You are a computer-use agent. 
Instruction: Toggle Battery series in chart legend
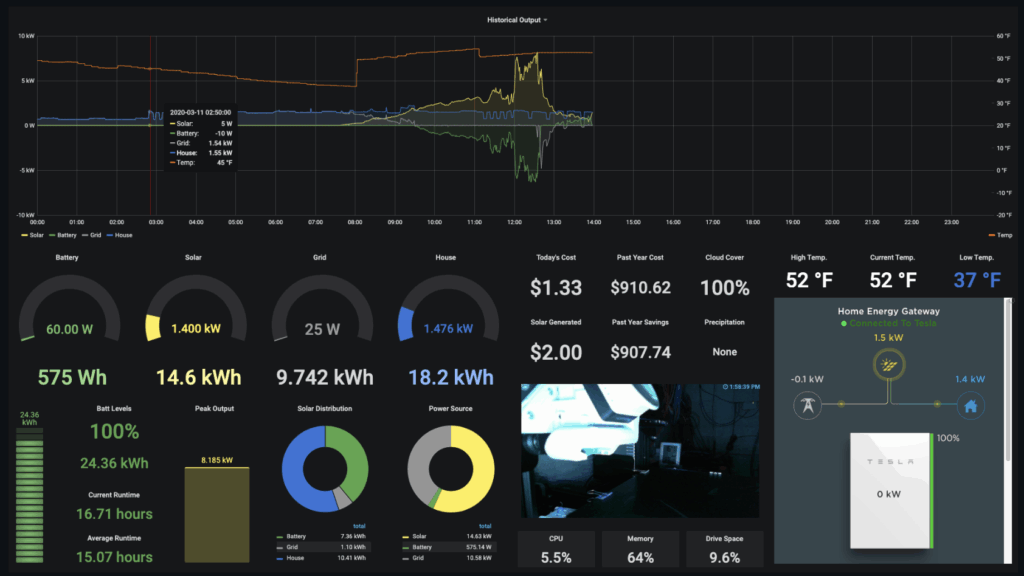click(x=64, y=235)
